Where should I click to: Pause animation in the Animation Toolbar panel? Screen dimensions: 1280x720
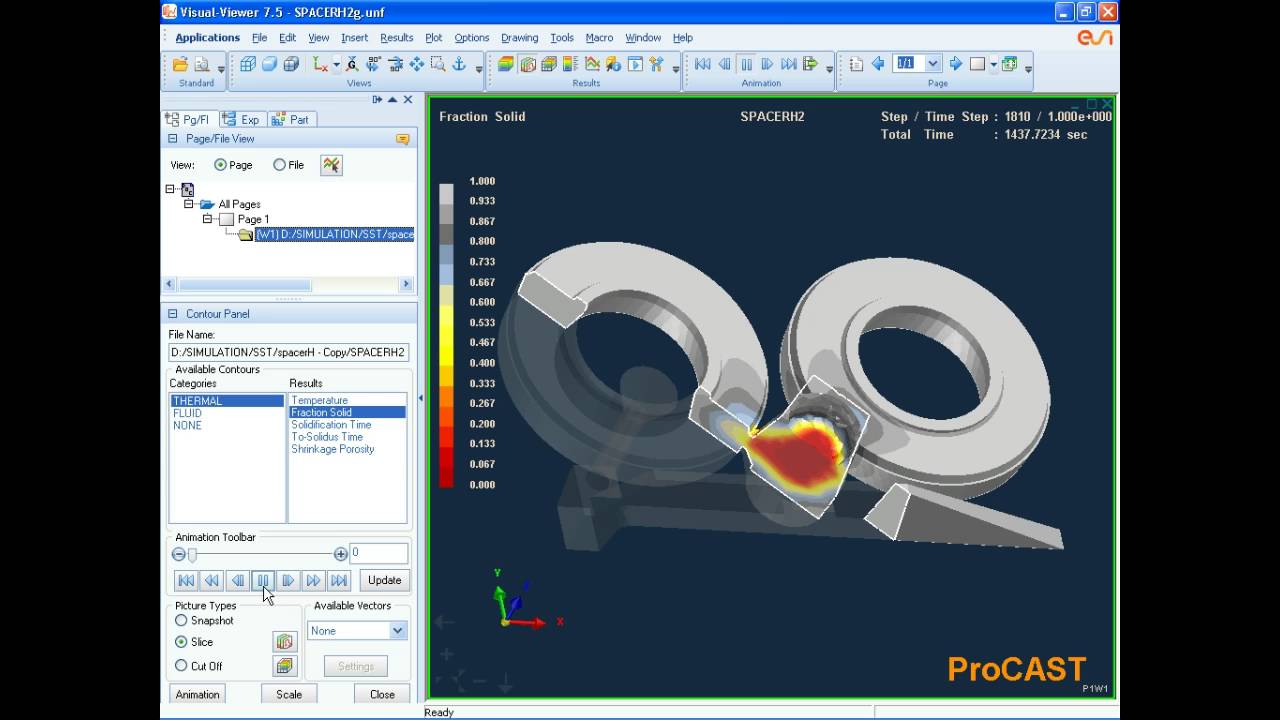[263, 580]
